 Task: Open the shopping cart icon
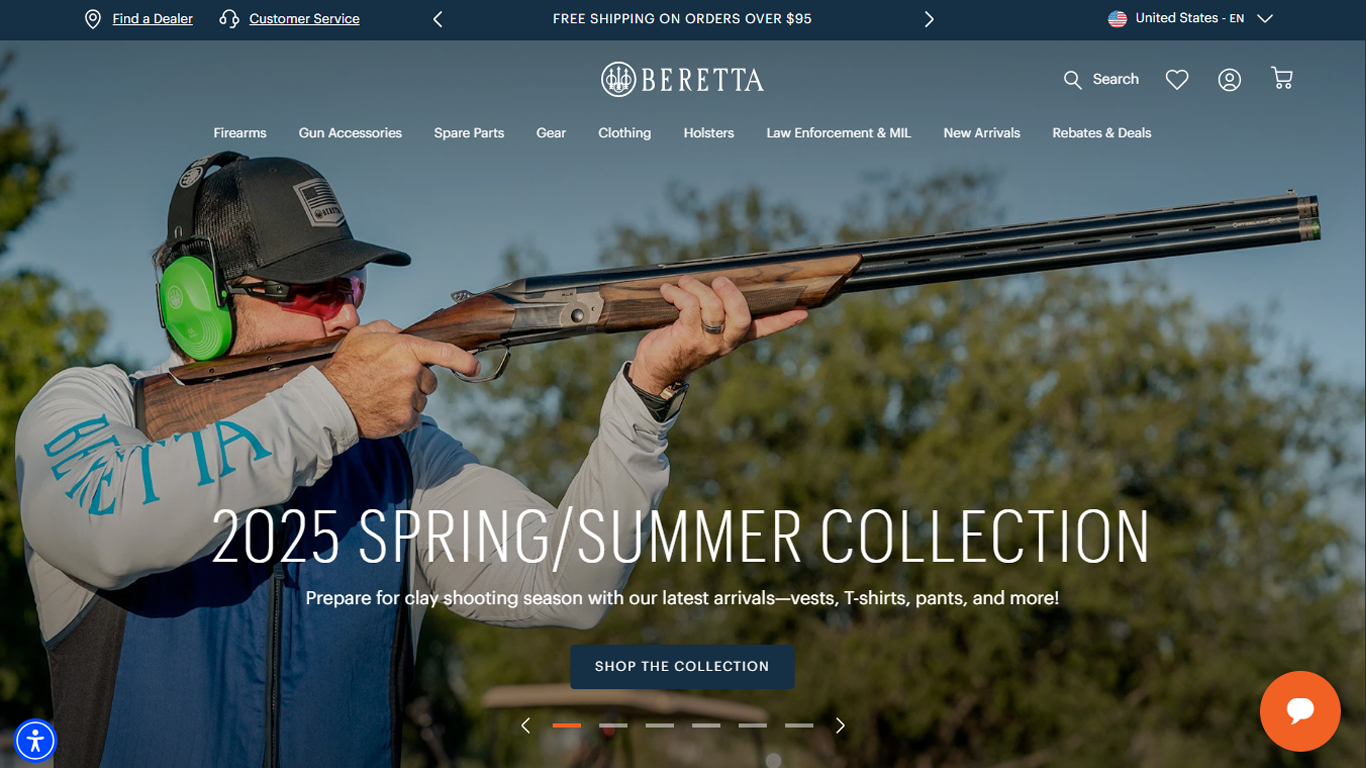click(x=1282, y=78)
